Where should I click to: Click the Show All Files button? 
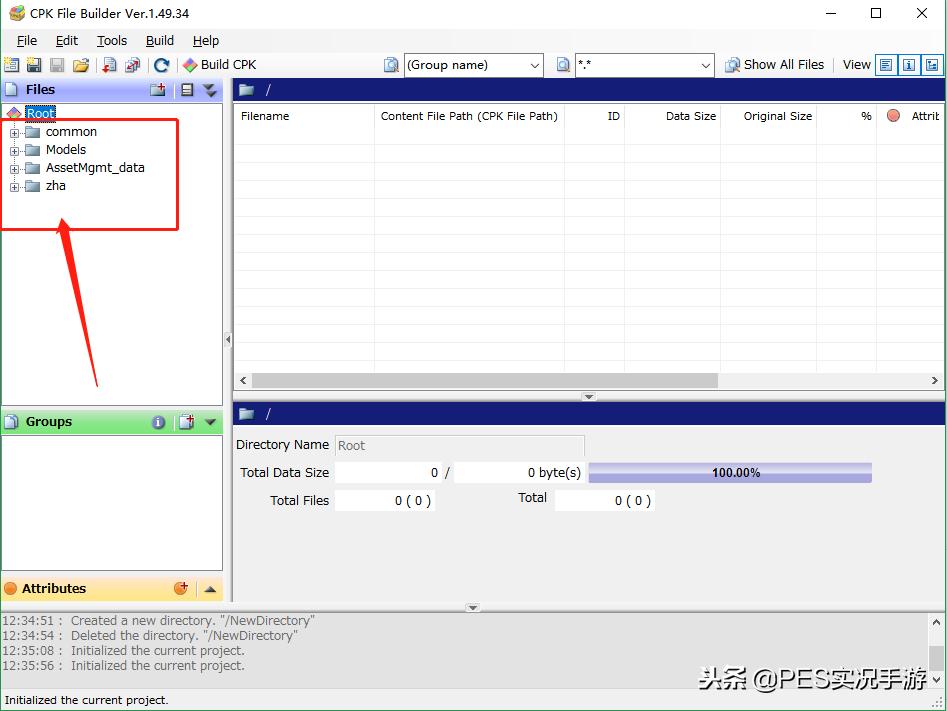[x=775, y=65]
